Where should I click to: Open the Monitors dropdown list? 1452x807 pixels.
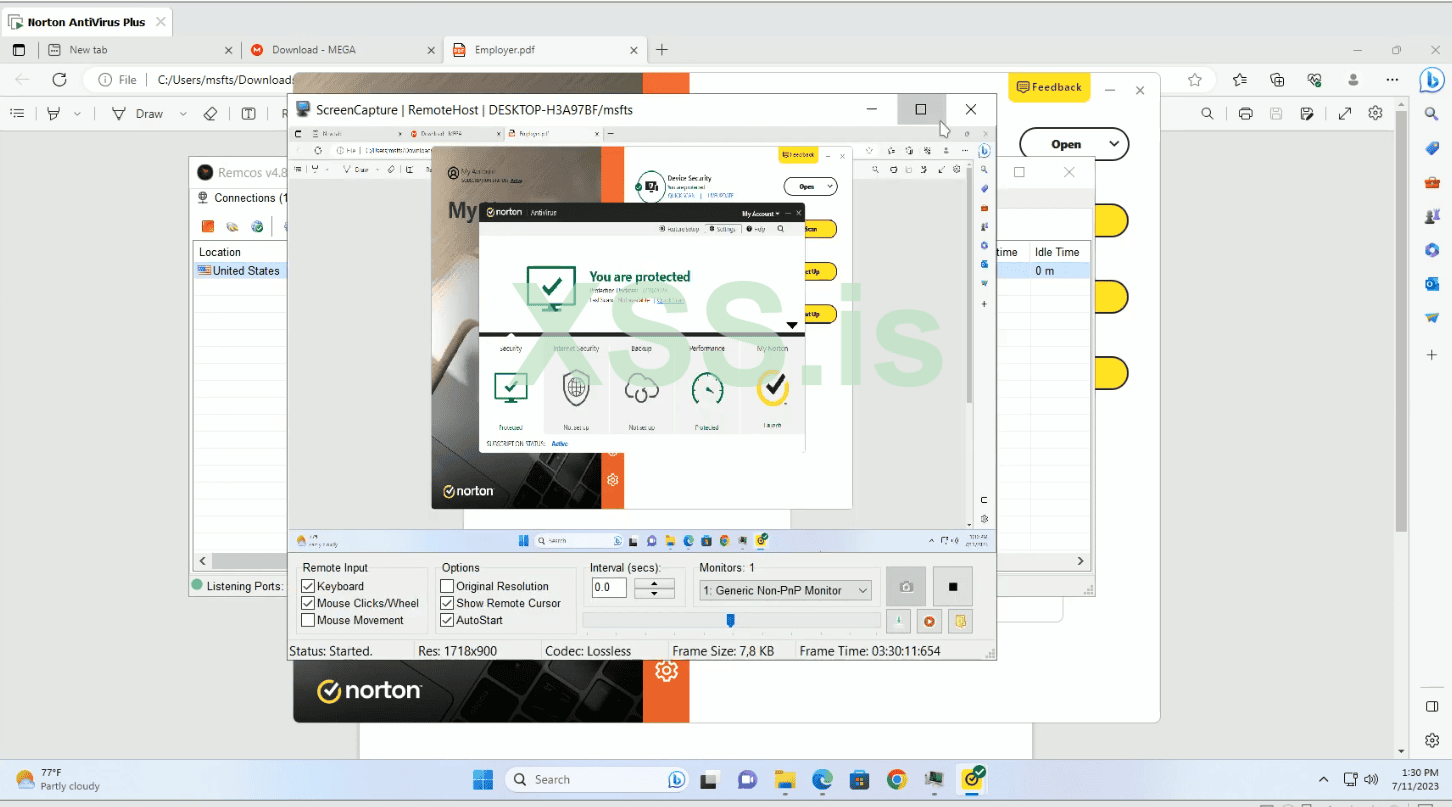(x=785, y=591)
